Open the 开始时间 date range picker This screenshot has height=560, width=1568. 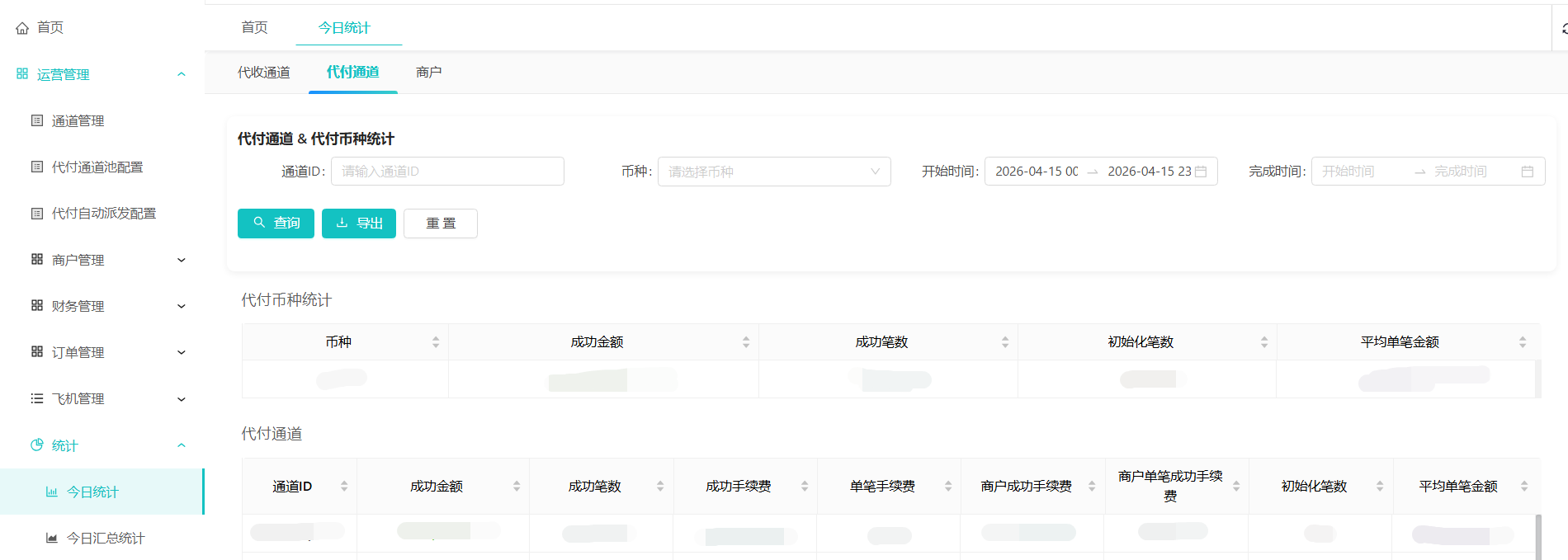pyautogui.click(x=1101, y=172)
